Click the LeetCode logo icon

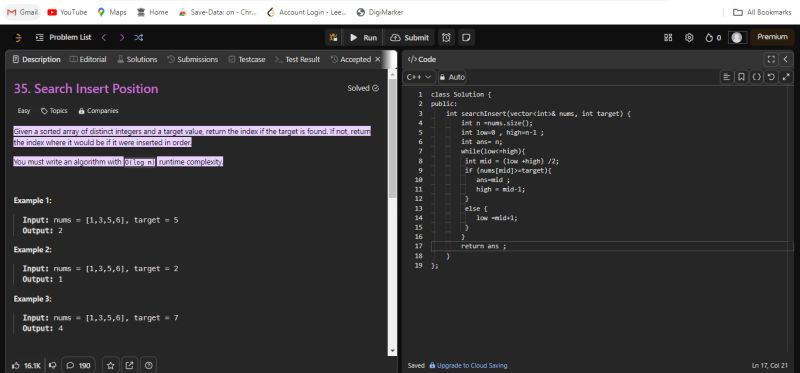pyautogui.click(x=18, y=38)
